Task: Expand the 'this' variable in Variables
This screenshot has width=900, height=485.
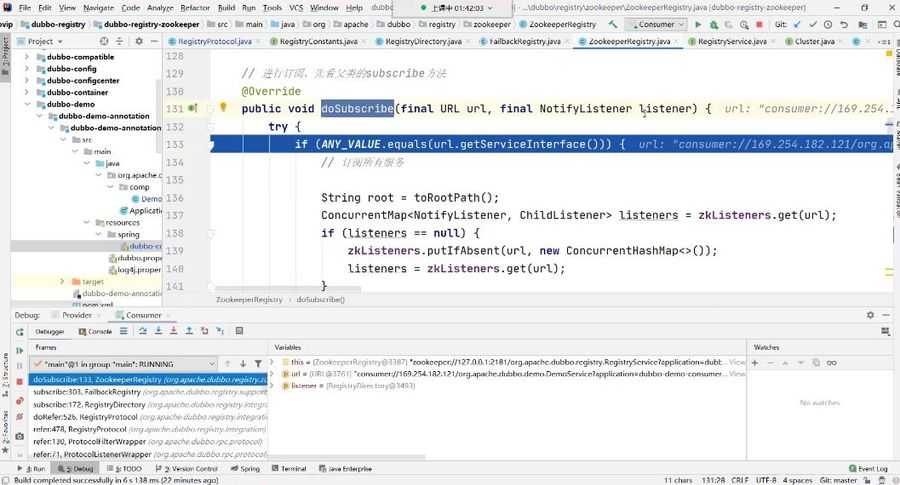Action: tap(272, 362)
